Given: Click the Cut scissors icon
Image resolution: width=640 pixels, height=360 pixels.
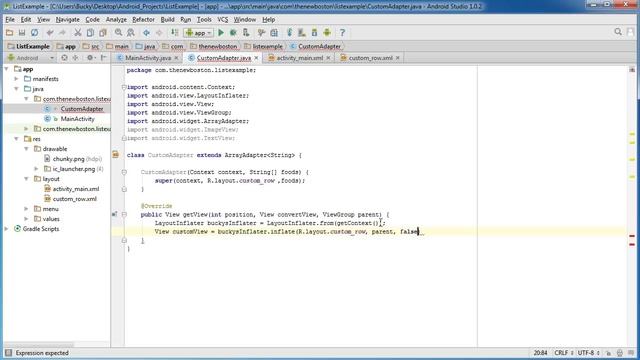Looking at the screenshot, I should (x=78, y=33).
